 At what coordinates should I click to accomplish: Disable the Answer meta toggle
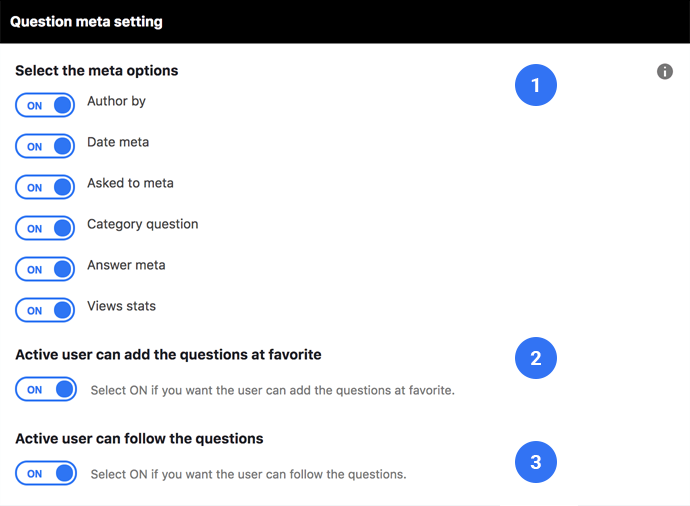(45, 269)
